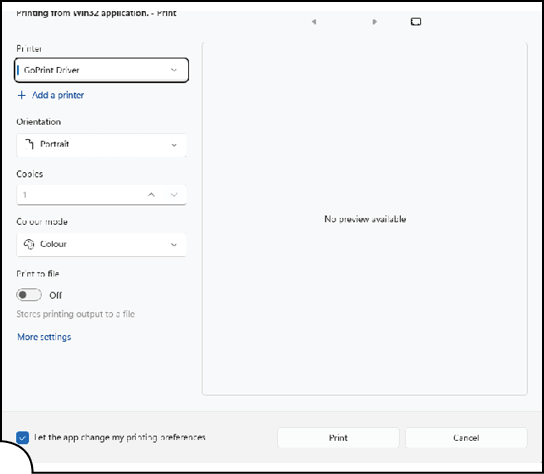Click the Printer dropdown chevron
544x474 pixels.
174,70
